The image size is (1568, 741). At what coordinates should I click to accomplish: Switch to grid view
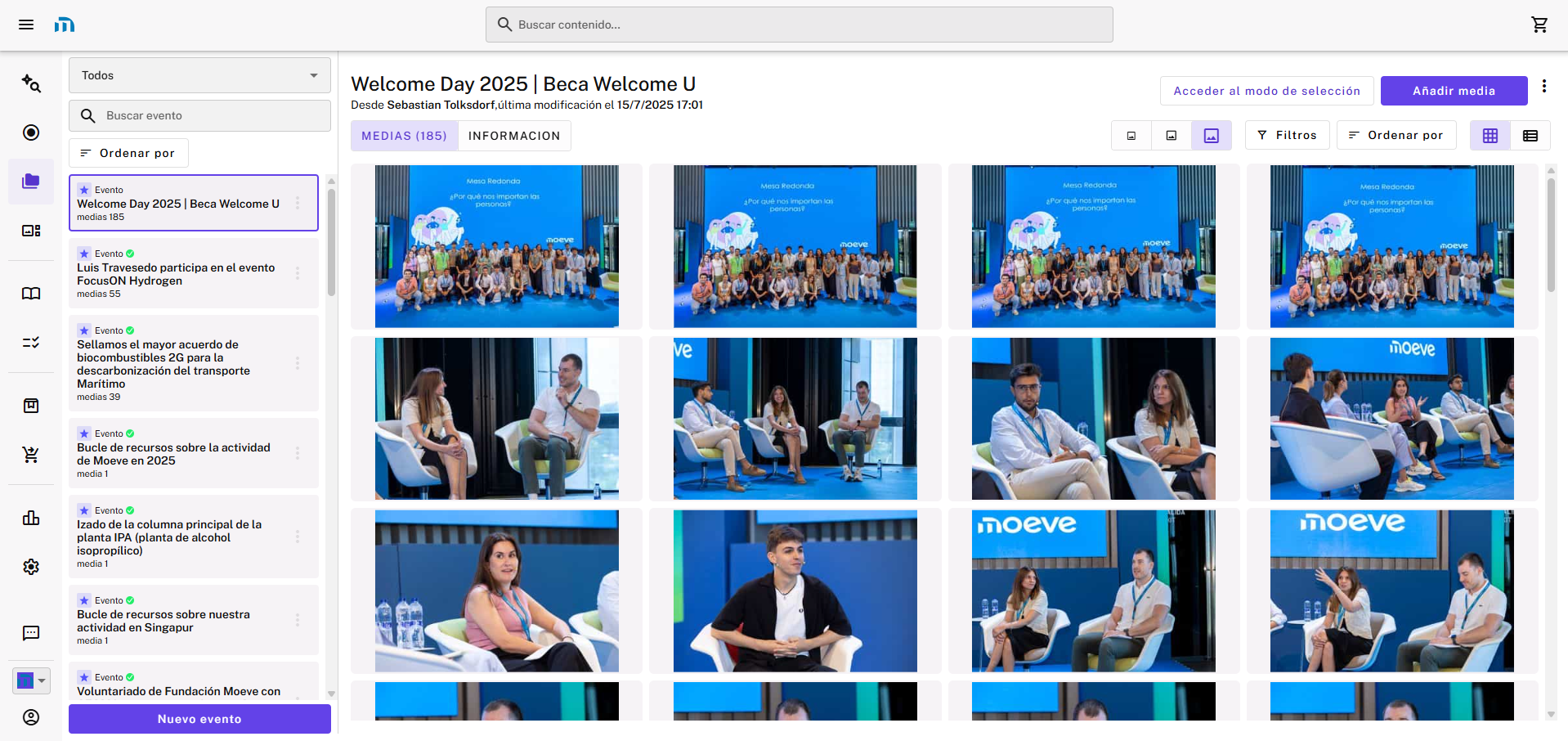coord(1490,136)
